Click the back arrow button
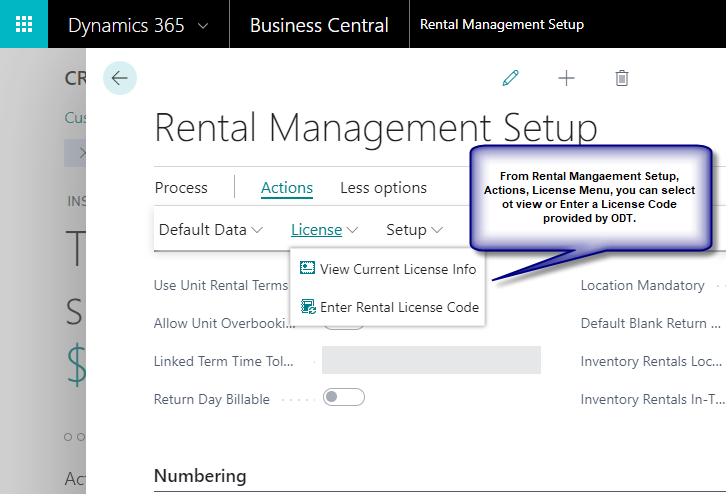726x494 pixels. 120,78
